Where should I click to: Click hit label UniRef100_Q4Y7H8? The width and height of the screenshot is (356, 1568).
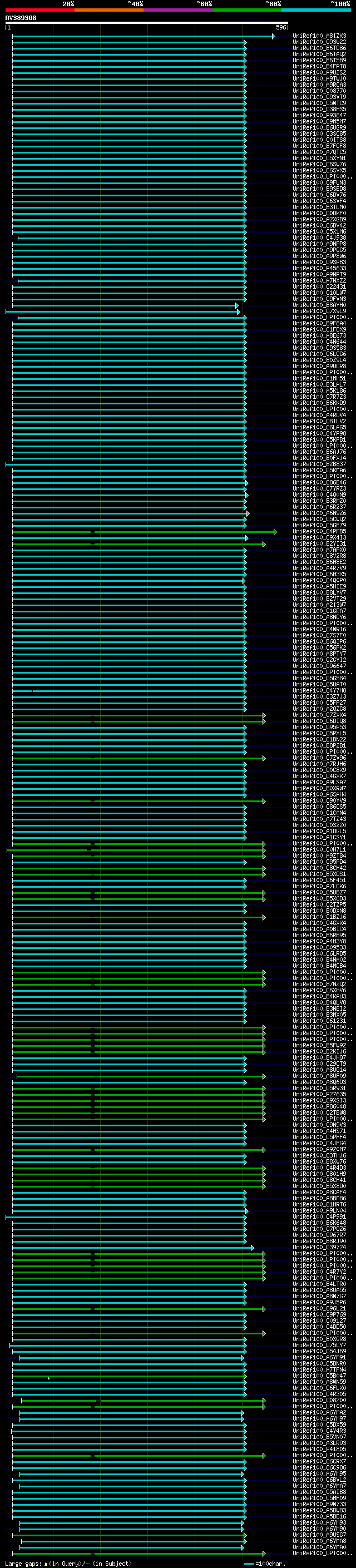(x=319, y=690)
